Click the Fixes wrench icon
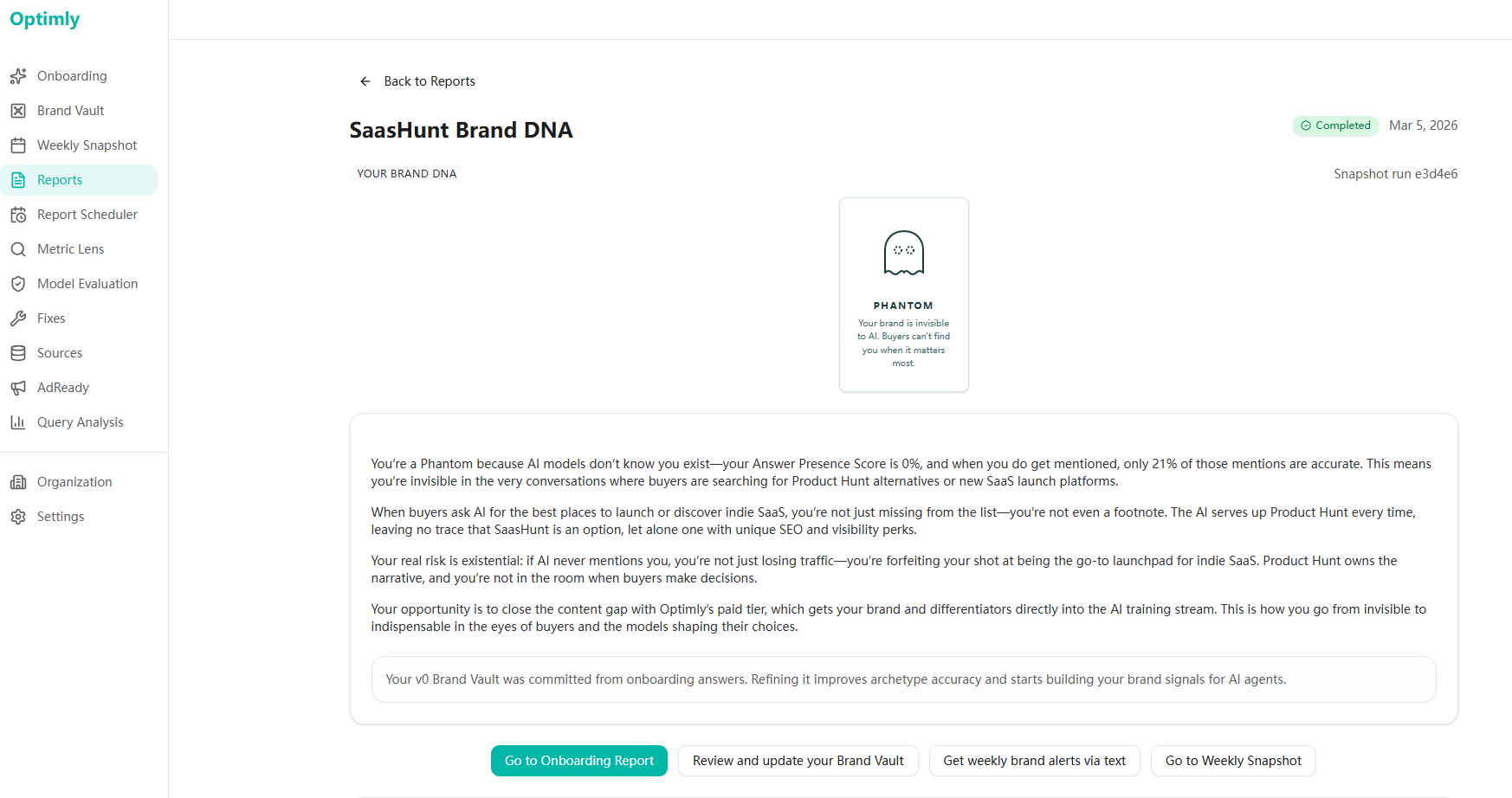The height and width of the screenshot is (798, 1512). point(18,319)
